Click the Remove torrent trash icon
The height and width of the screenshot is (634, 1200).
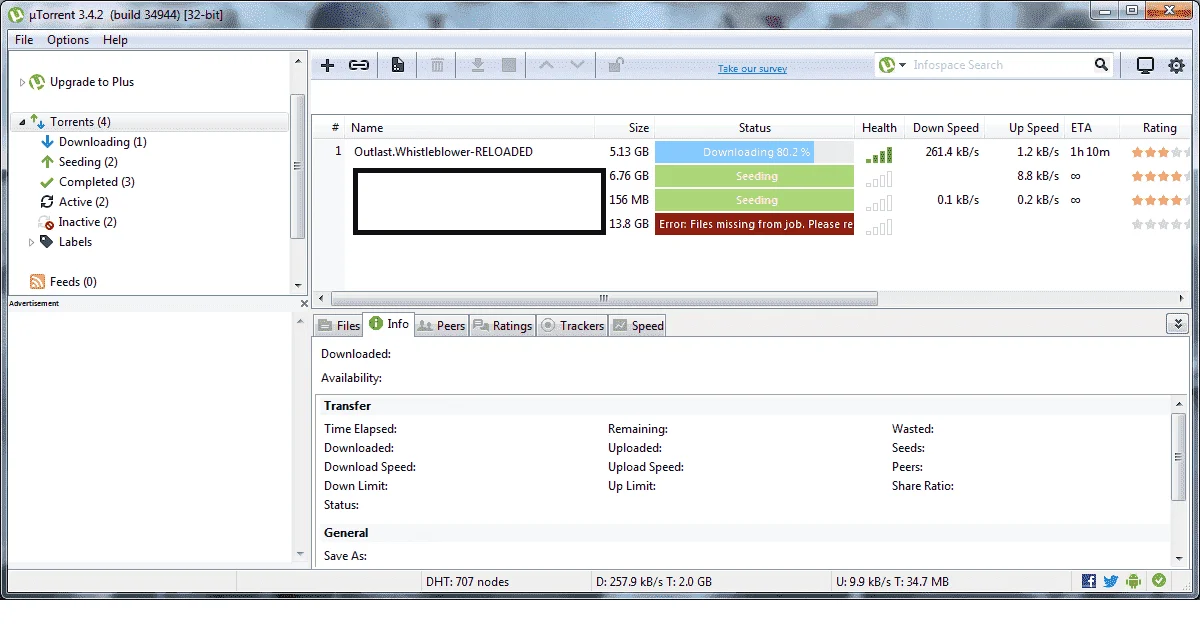pos(437,65)
